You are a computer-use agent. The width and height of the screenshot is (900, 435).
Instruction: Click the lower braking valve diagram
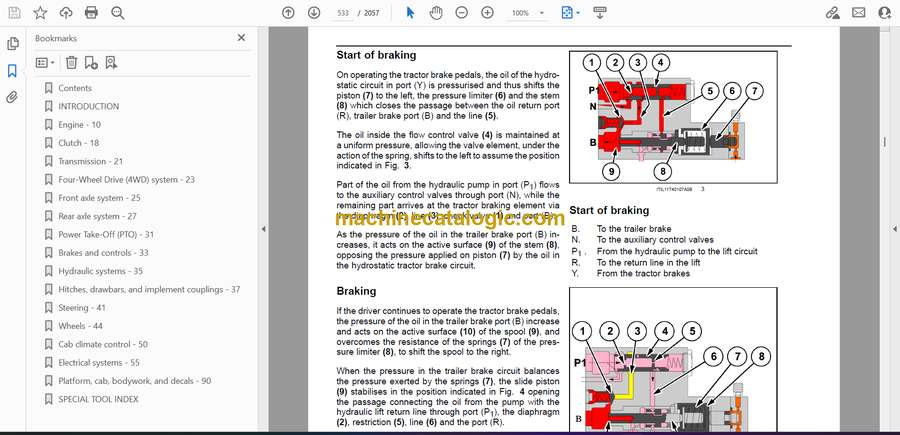pyautogui.click(x=673, y=360)
